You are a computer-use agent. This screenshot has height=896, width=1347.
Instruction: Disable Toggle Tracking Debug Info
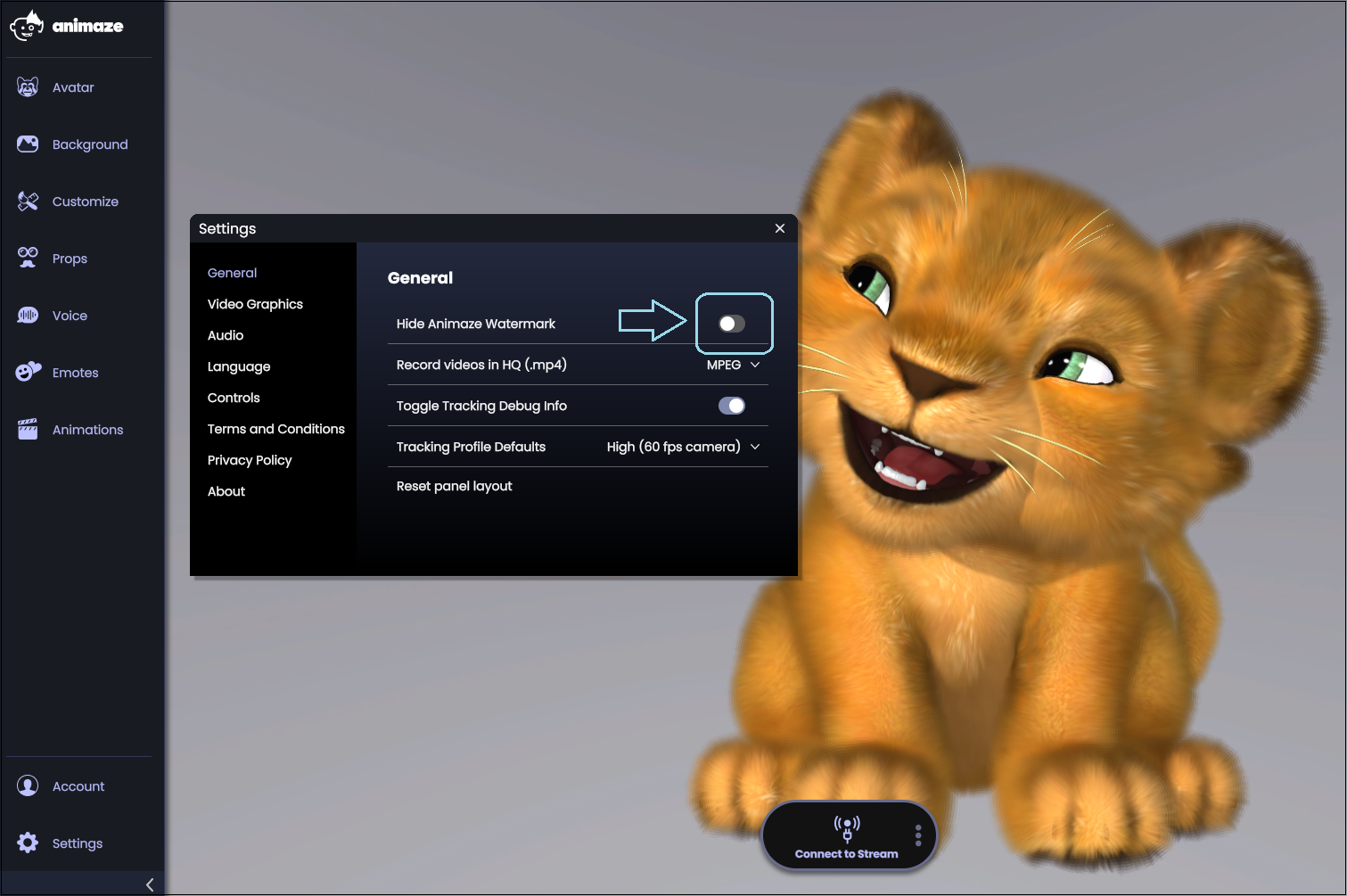[x=732, y=406]
